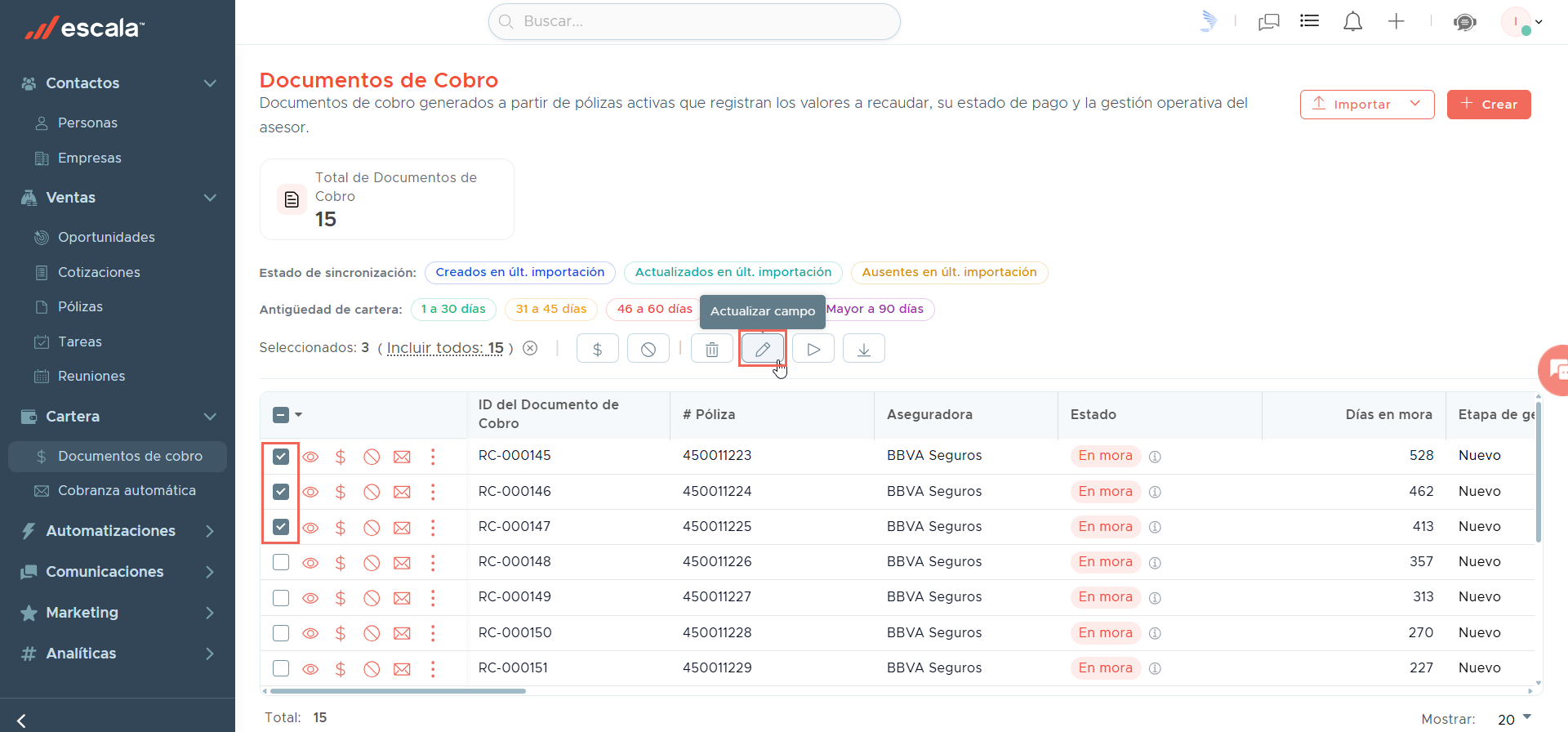1568x732 pixels.
Task: Click the play triangle toolbar button
Action: point(813,349)
